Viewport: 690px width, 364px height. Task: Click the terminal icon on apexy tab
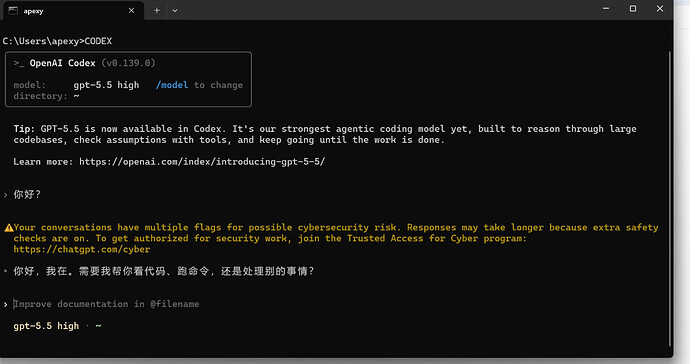coord(13,11)
